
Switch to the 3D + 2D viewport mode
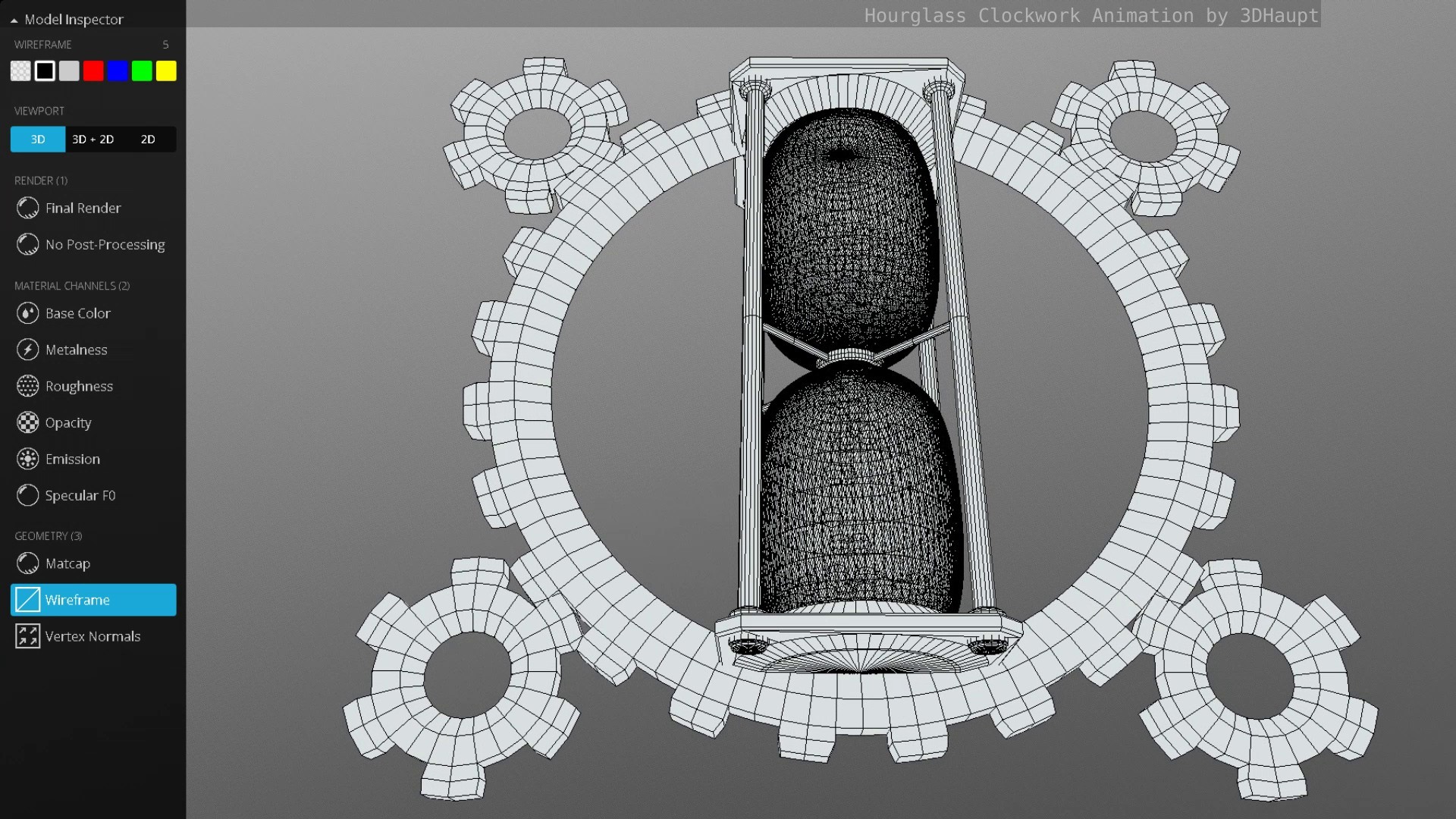click(x=93, y=140)
